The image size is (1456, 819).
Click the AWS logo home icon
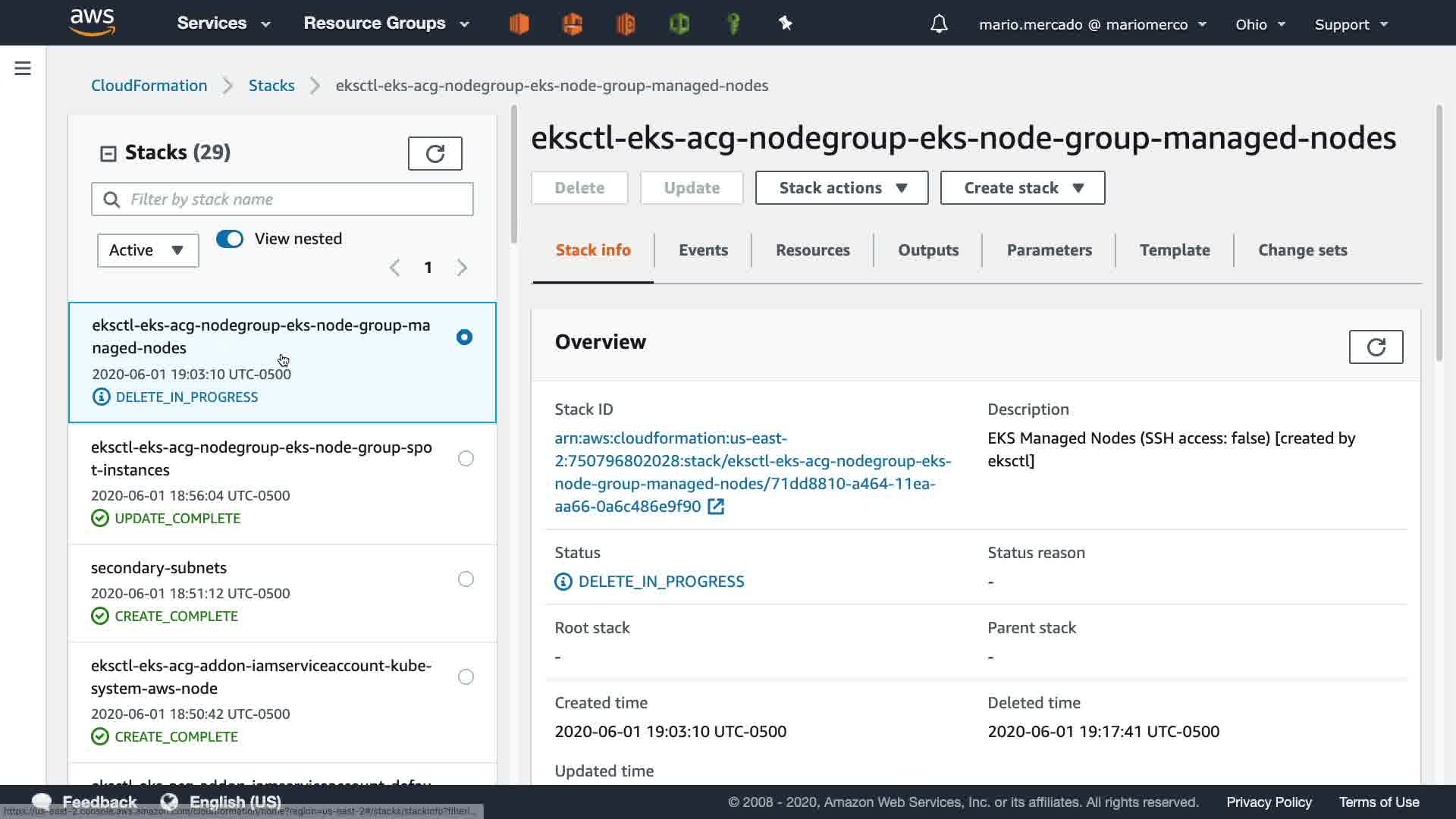pos(92,23)
